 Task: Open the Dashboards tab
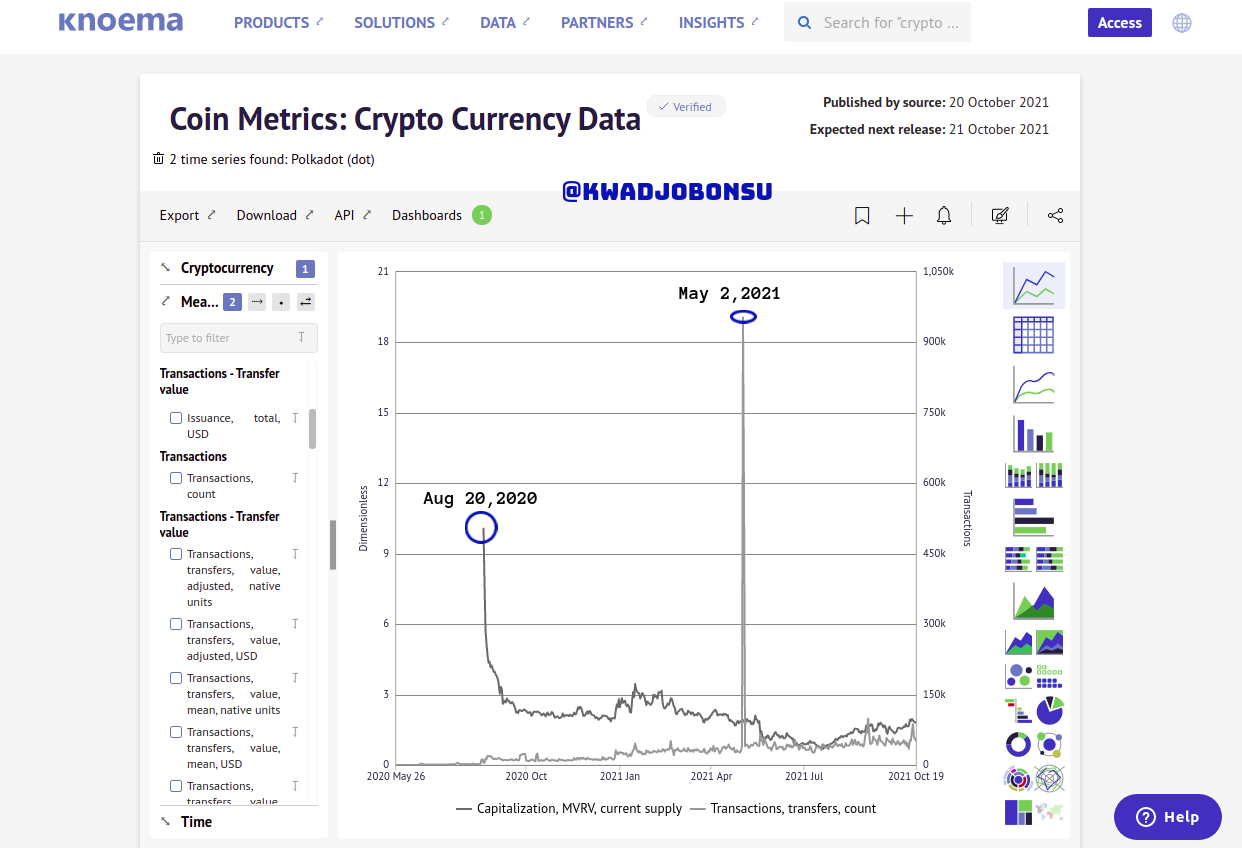click(x=427, y=215)
